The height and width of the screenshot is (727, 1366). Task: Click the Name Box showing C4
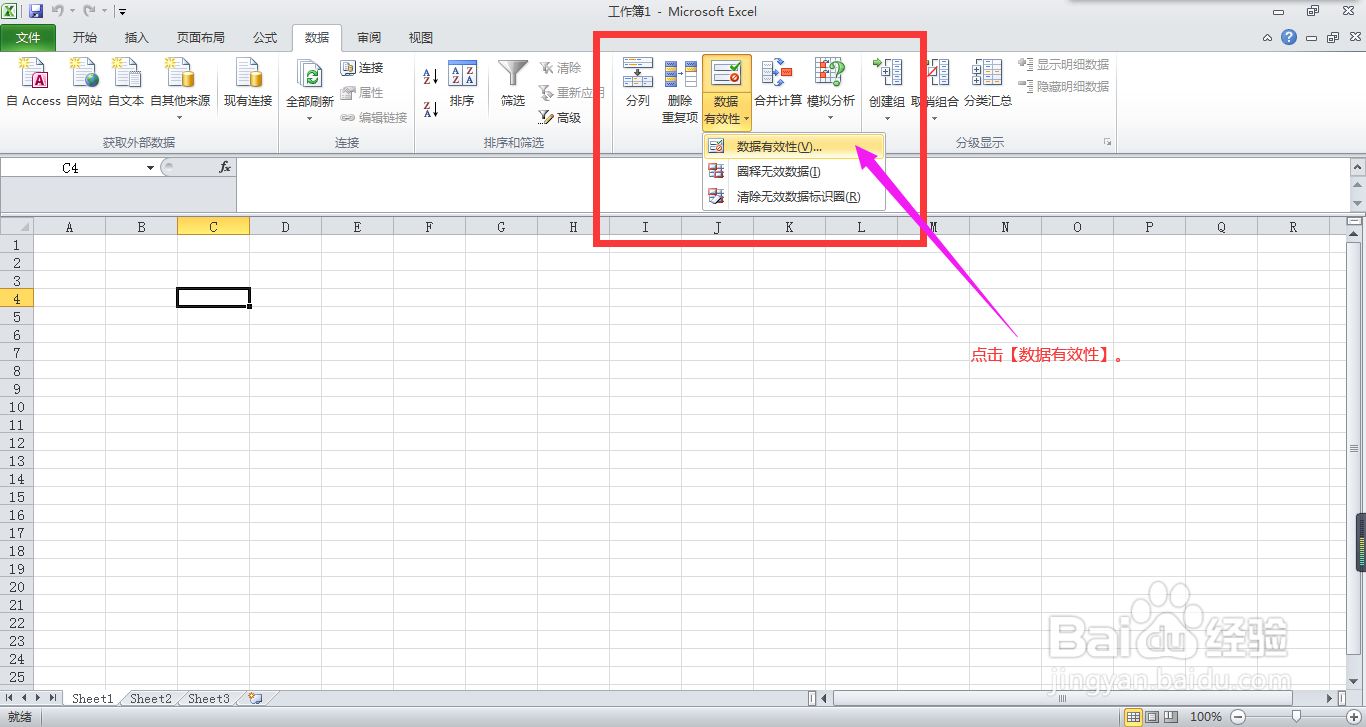tap(70, 167)
